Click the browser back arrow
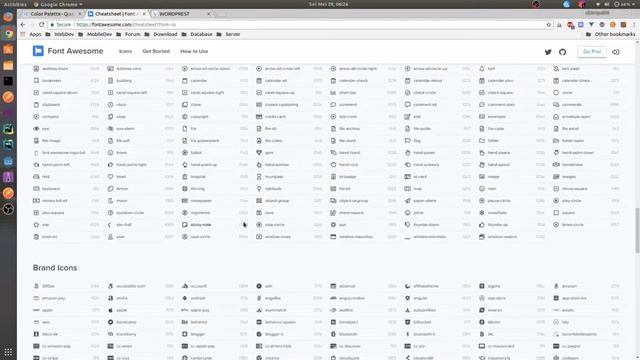 point(23,25)
